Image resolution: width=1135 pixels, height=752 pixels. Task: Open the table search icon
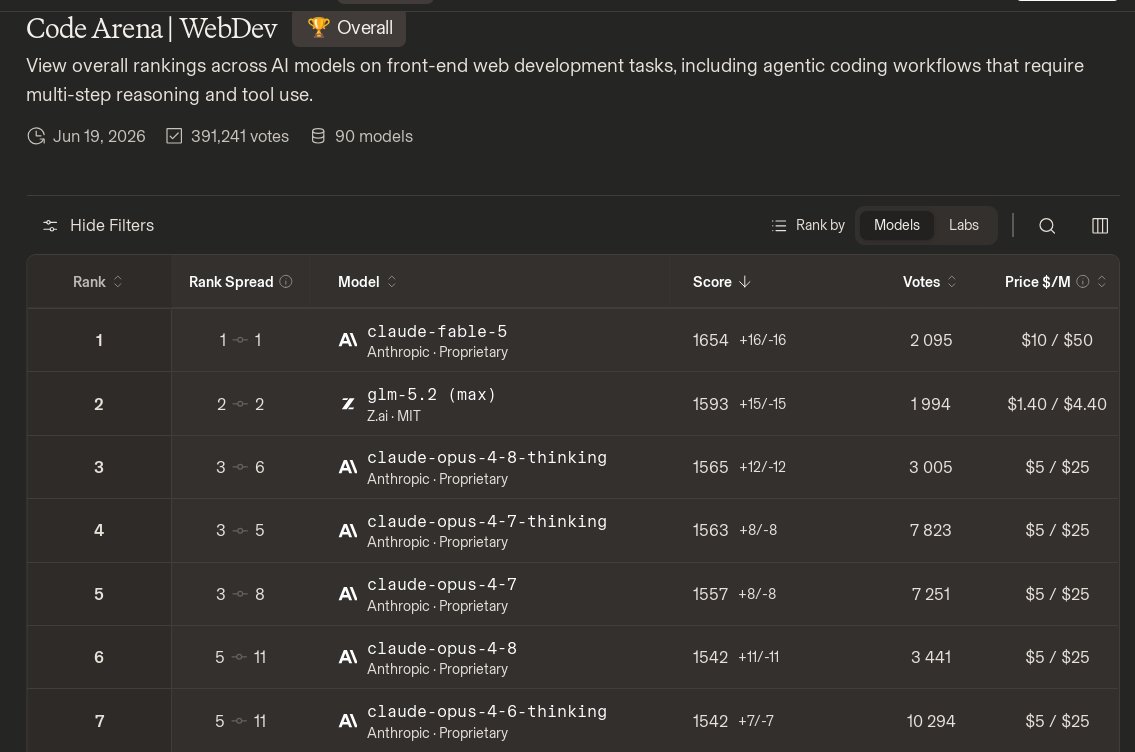(x=1047, y=226)
